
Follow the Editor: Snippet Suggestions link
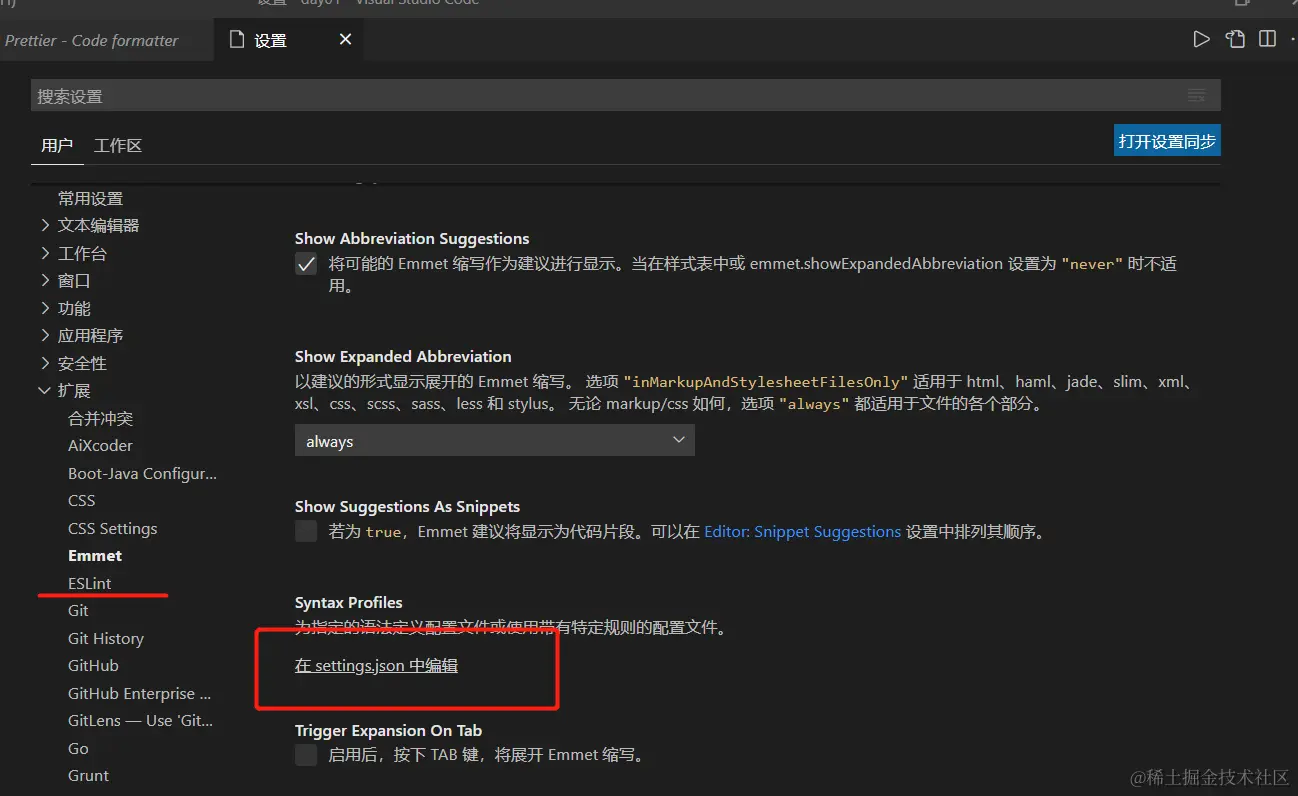click(x=803, y=532)
